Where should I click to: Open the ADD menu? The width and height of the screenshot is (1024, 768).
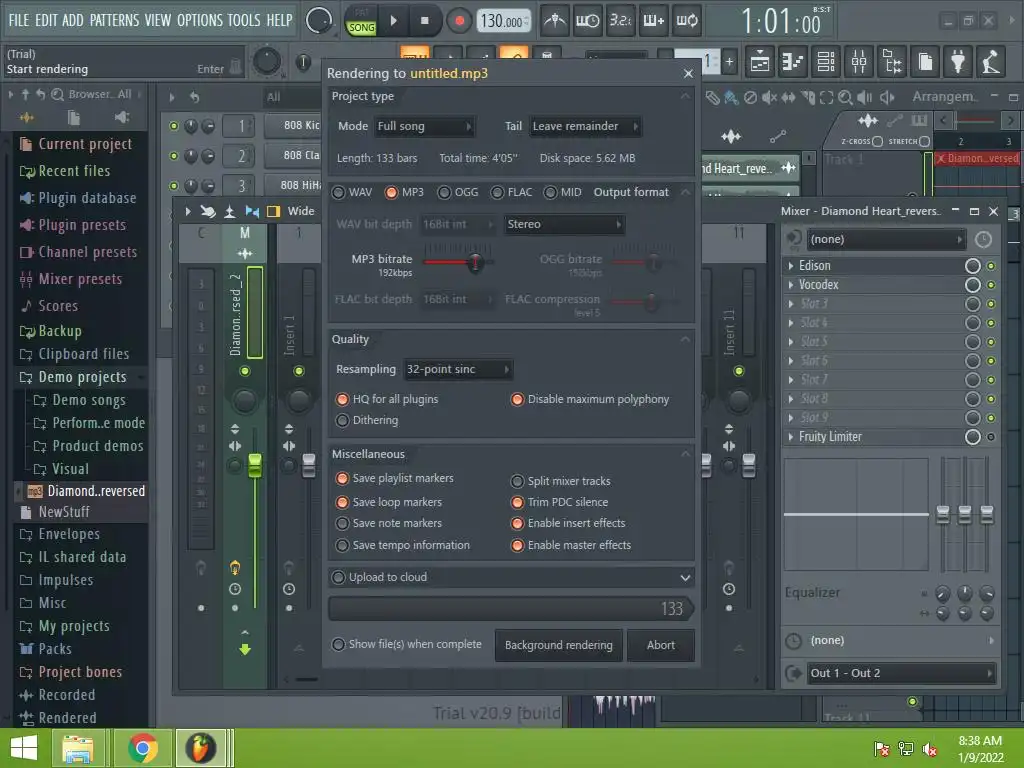pyautogui.click(x=72, y=20)
